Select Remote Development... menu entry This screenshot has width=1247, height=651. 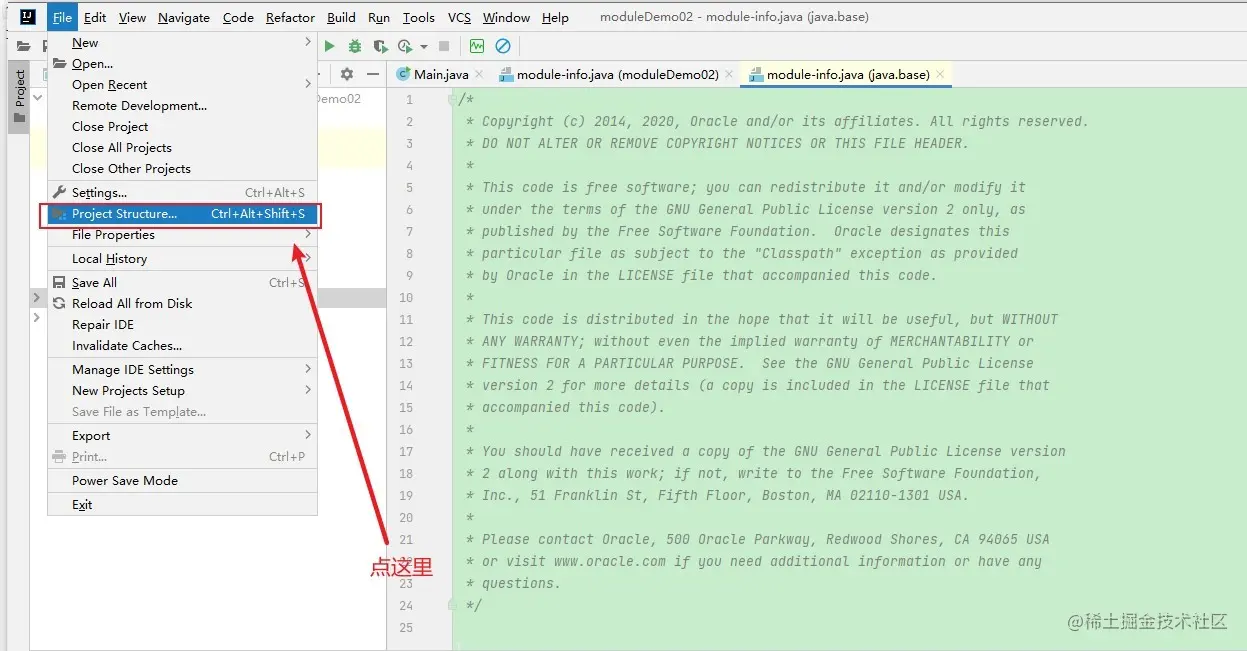click(183, 106)
